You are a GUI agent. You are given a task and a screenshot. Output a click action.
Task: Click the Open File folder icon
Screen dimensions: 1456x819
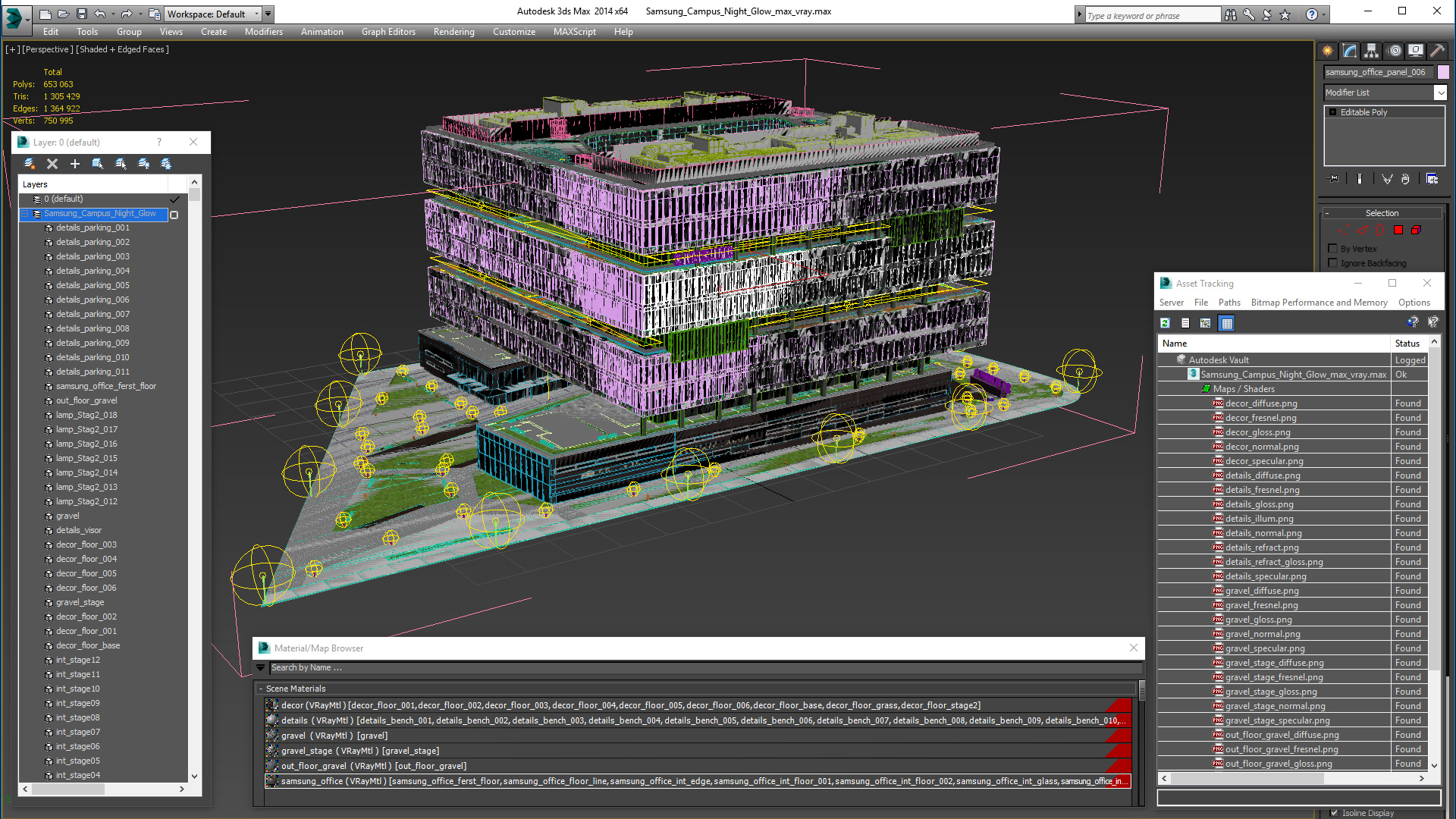click(64, 14)
